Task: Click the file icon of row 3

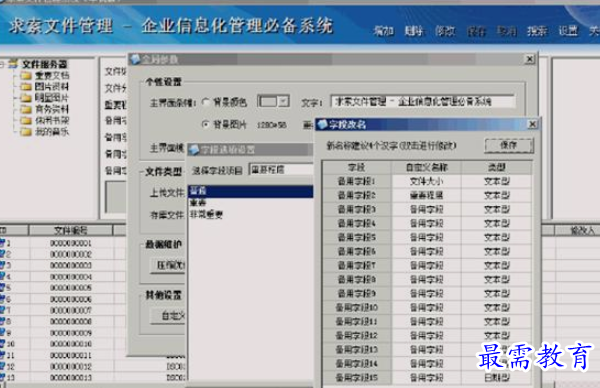Action: tap(3, 265)
